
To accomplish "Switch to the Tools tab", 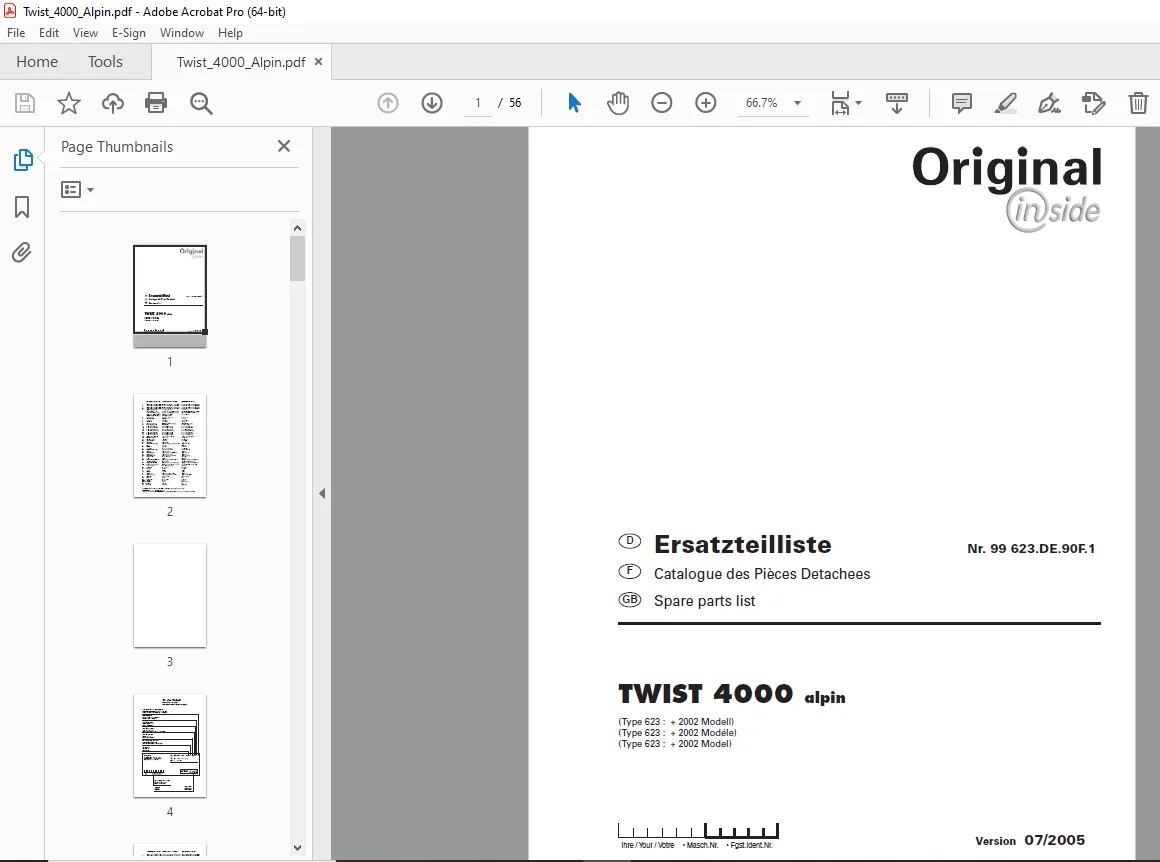I will pos(105,61).
